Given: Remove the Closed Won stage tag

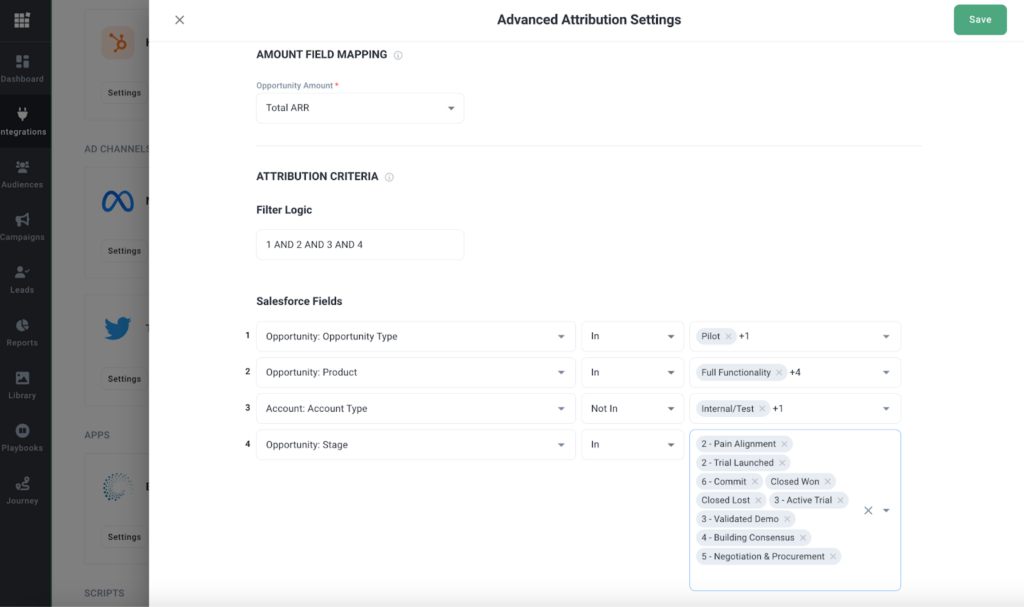Looking at the screenshot, I should (x=827, y=482).
